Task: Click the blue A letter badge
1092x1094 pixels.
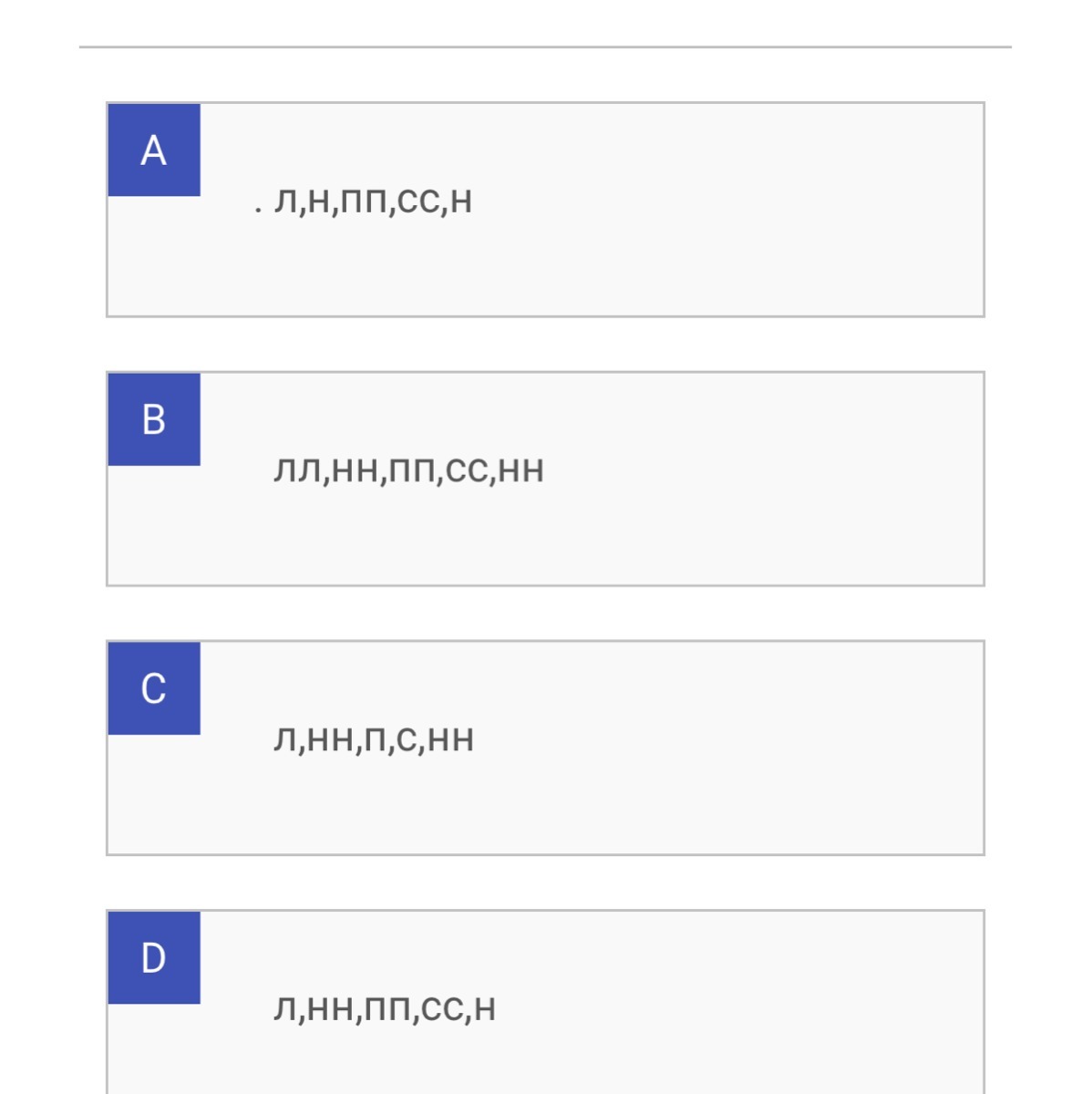Action: 154,150
